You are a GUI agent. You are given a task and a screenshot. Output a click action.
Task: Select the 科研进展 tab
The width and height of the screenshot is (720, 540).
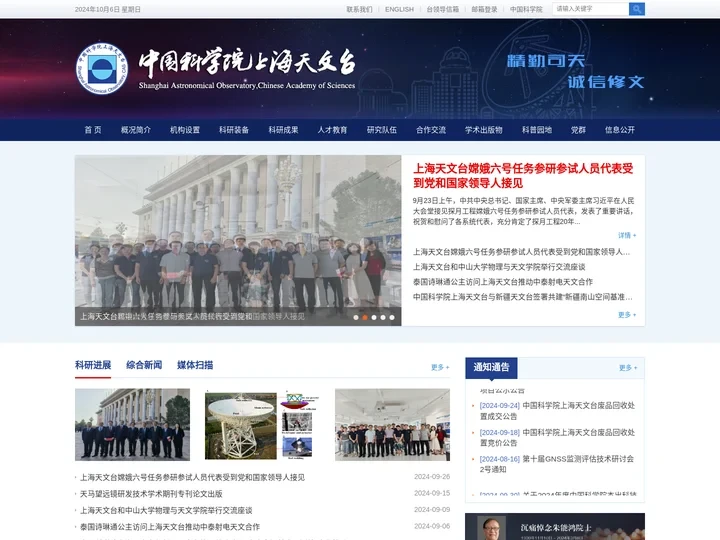coord(93,365)
